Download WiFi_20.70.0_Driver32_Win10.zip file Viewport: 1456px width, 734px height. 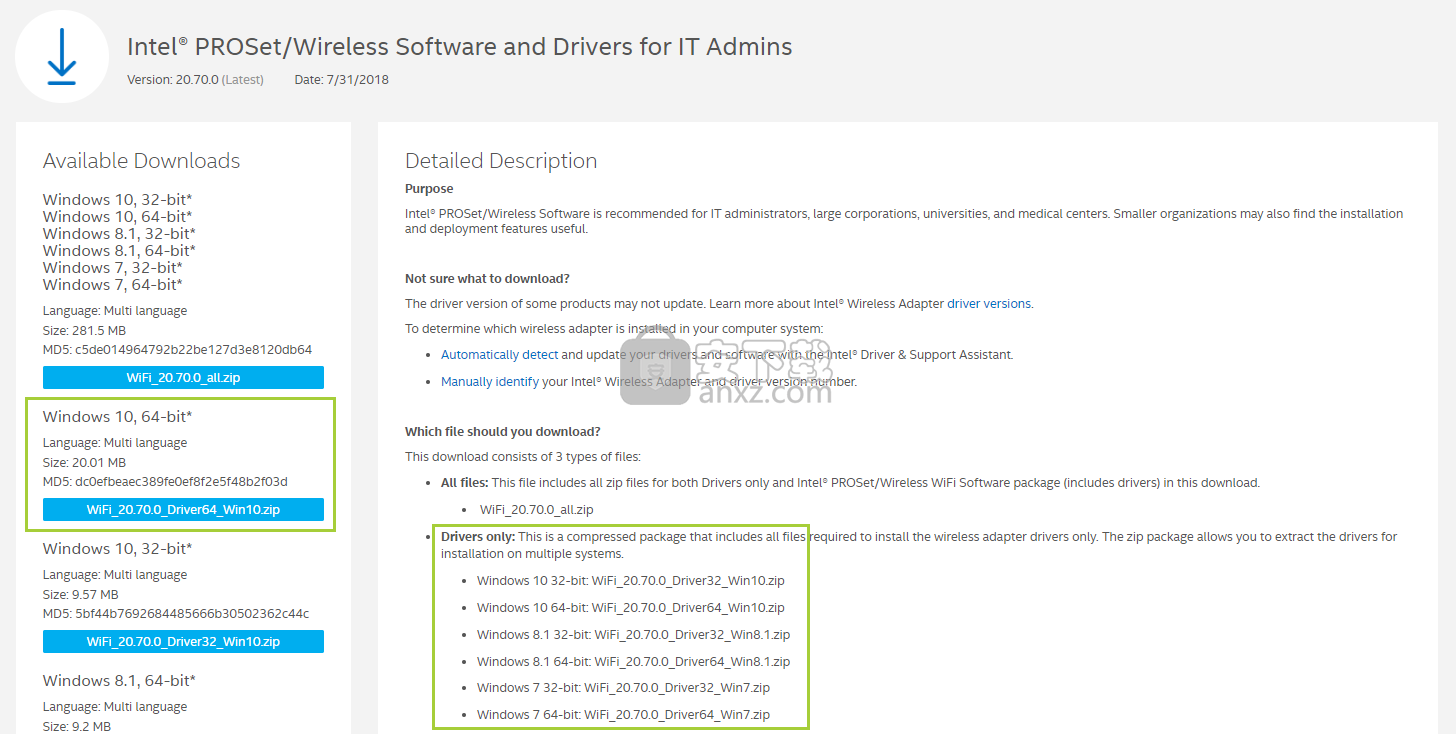[x=183, y=641]
